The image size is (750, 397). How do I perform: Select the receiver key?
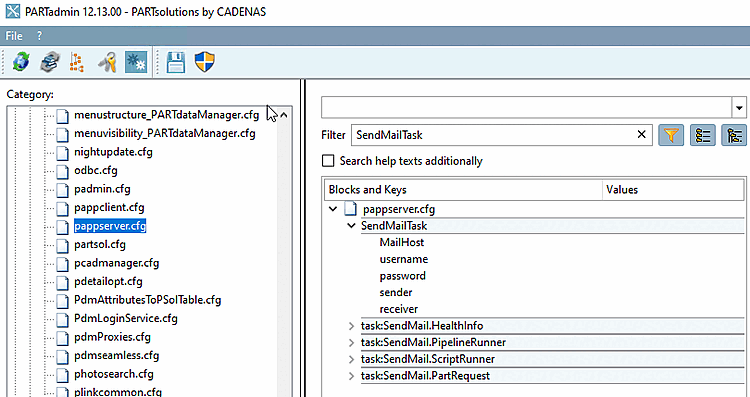point(398,309)
